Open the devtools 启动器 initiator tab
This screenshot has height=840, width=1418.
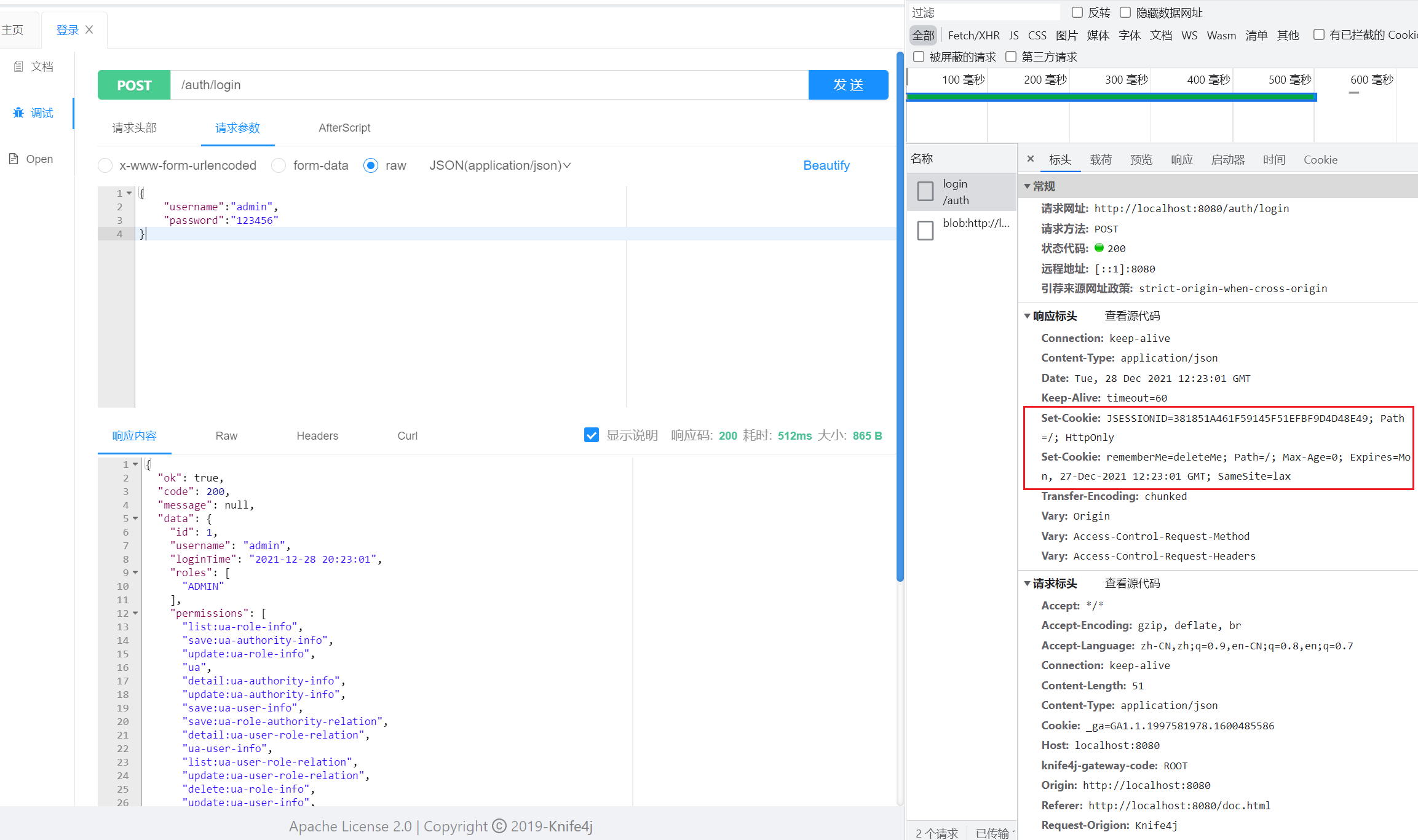[1228, 160]
